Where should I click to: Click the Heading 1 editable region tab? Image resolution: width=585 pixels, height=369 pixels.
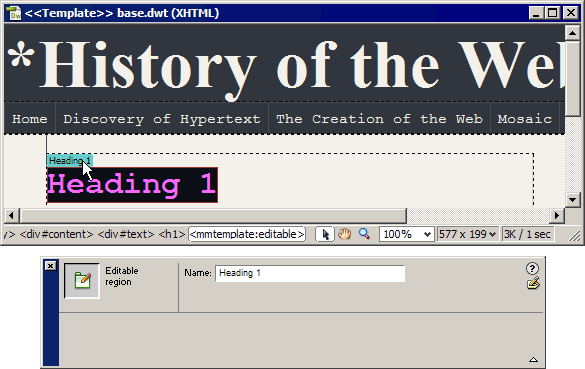tap(70, 161)
